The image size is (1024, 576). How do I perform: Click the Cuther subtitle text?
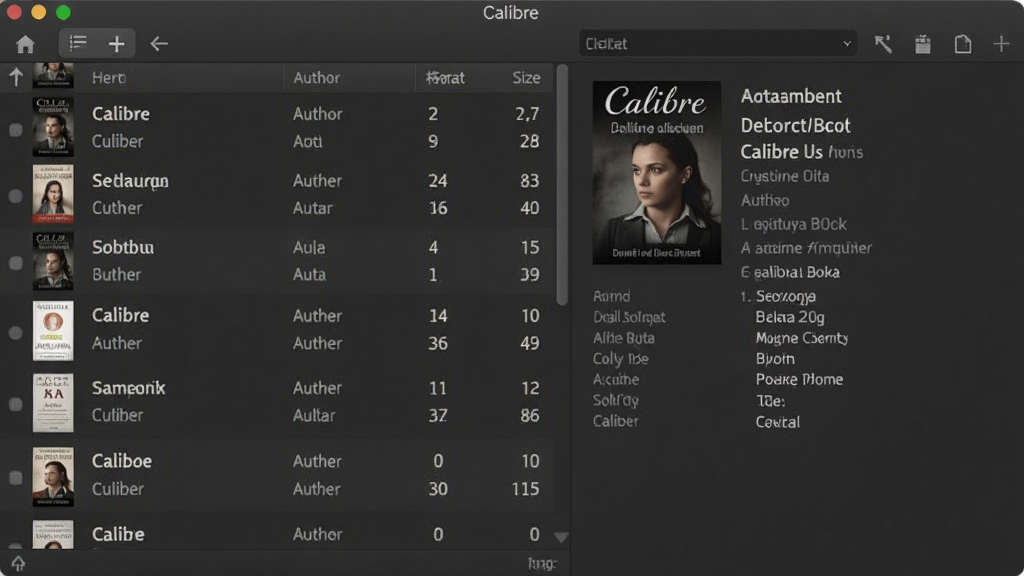(116, 208)
